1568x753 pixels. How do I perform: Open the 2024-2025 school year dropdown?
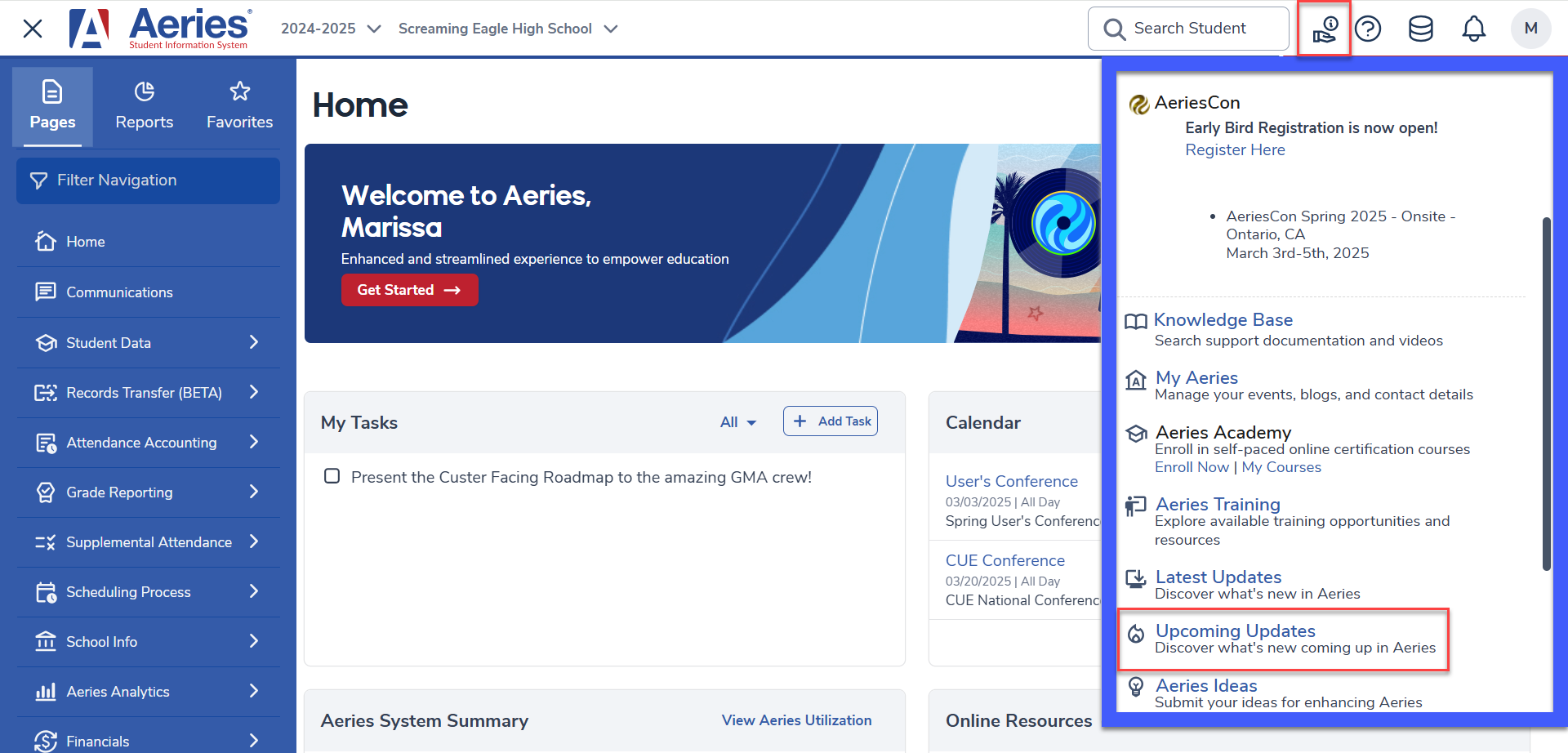(331, 29)
